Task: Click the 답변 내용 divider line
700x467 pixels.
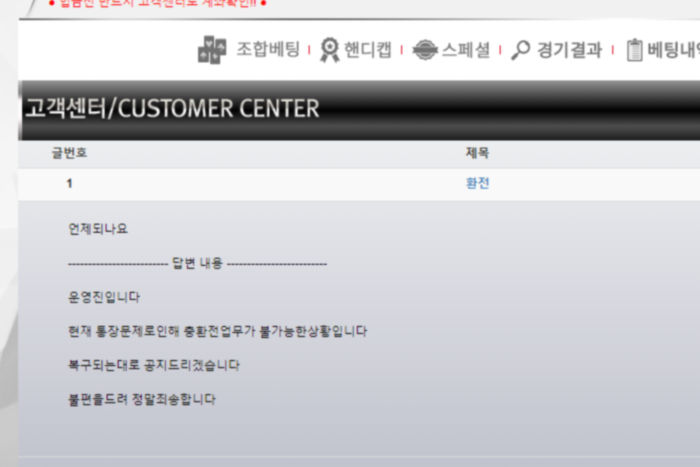Action: (197, 263)
